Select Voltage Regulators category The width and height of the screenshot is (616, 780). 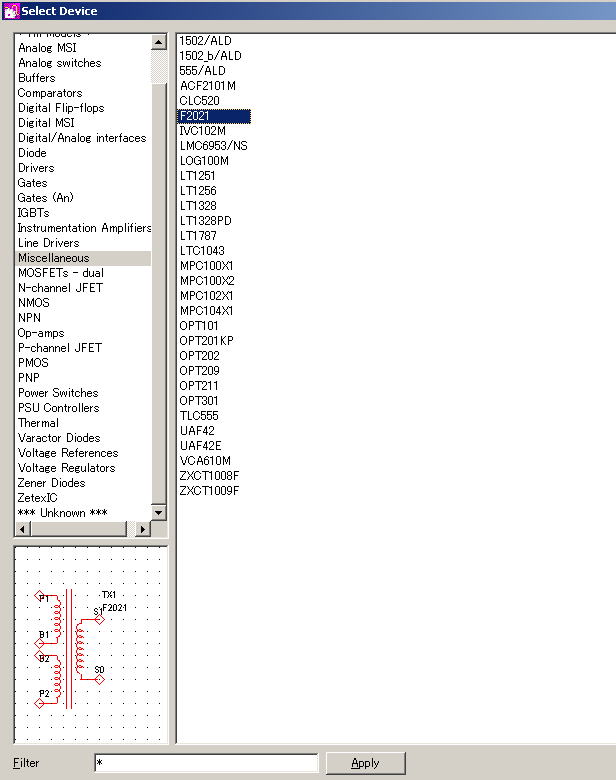[67, 468]
